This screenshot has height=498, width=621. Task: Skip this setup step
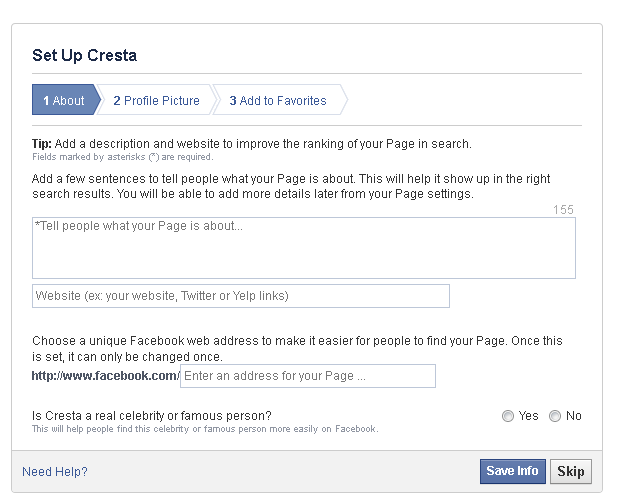point(571,471)
